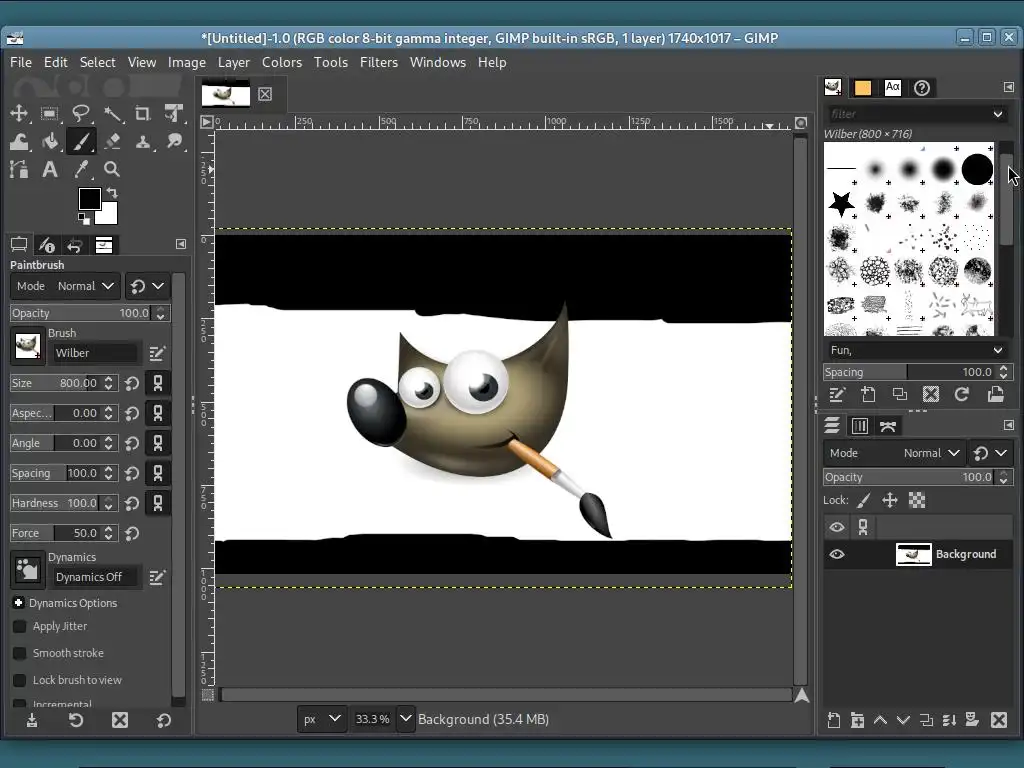Open Paintbrush Mode Normal dropdown
Viewport: 1024px width, 768px height.
[65, 286]
